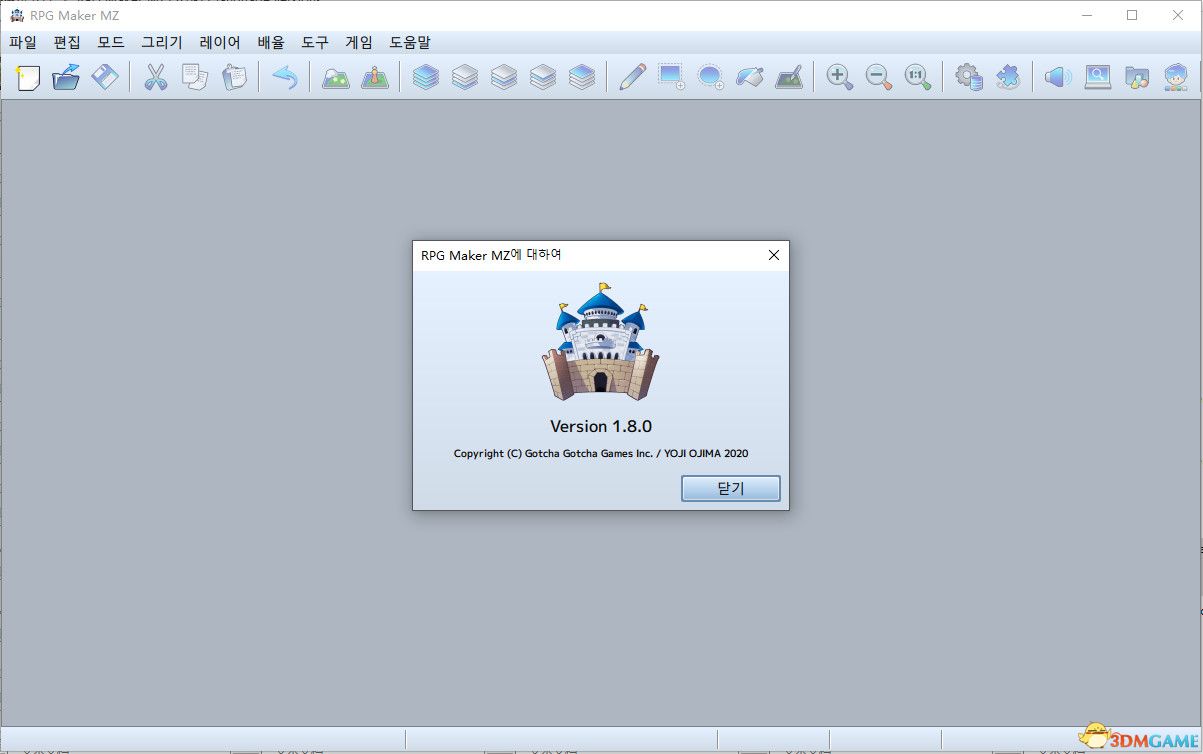Screen dimensions: 1203x754
Task: Click the Copy icon in the toolbar
Action: 195,77
